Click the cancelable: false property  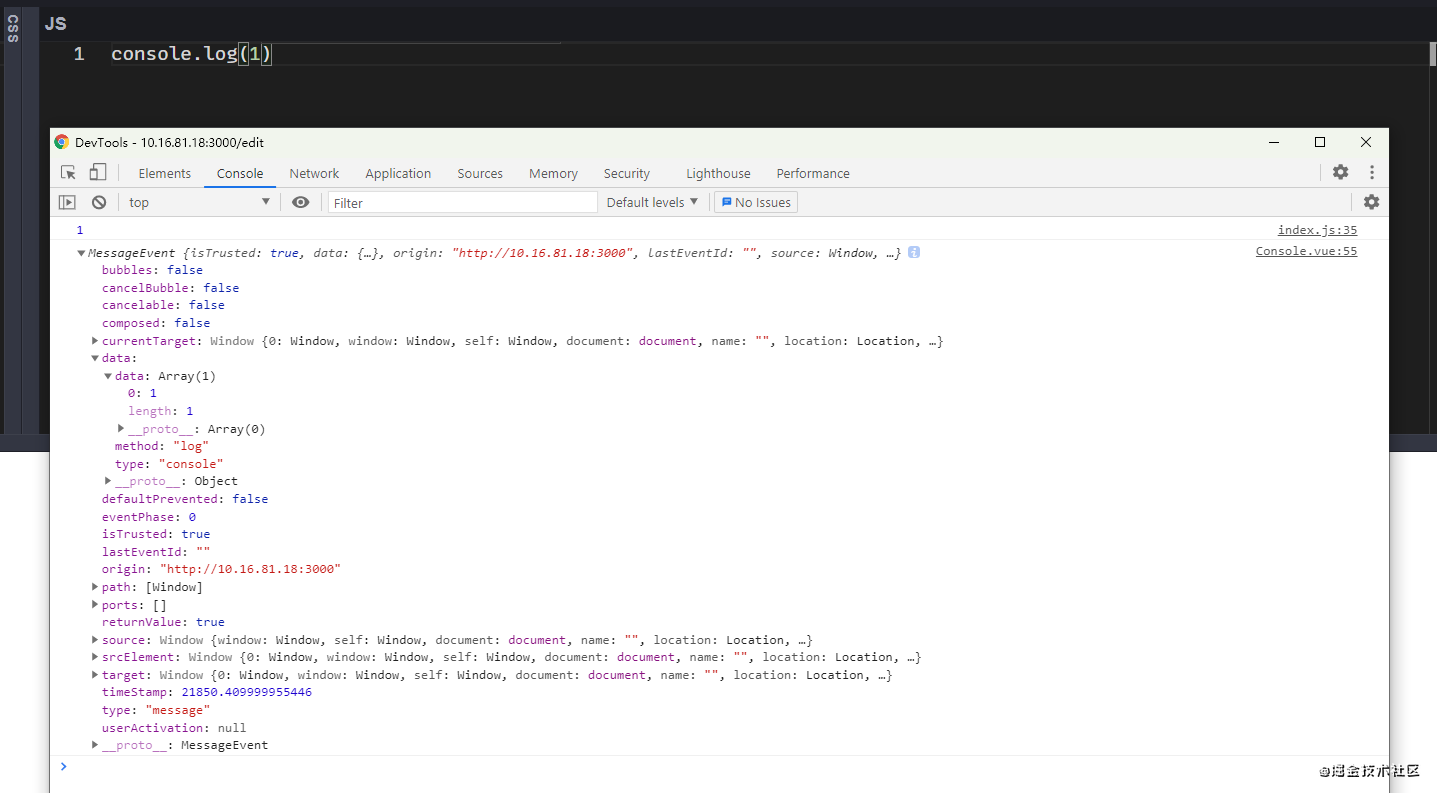coord(163,305)
